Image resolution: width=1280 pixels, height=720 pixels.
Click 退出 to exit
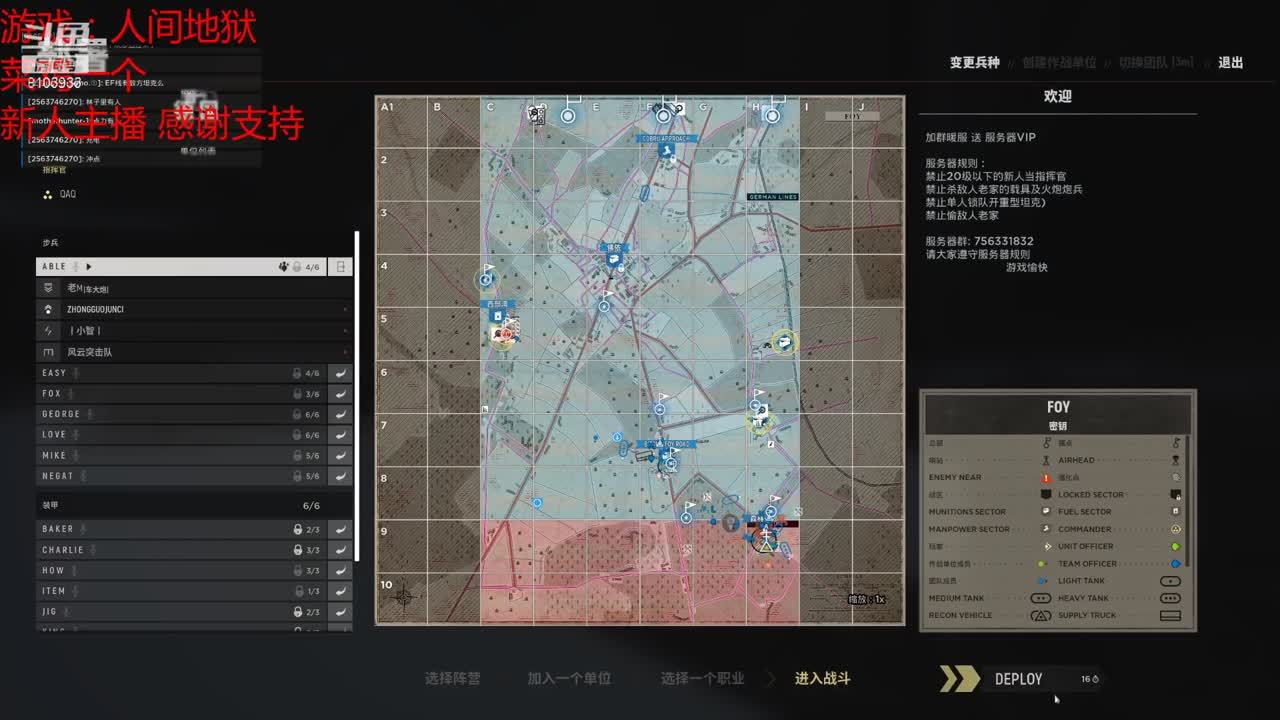[x=1231, y=62]
